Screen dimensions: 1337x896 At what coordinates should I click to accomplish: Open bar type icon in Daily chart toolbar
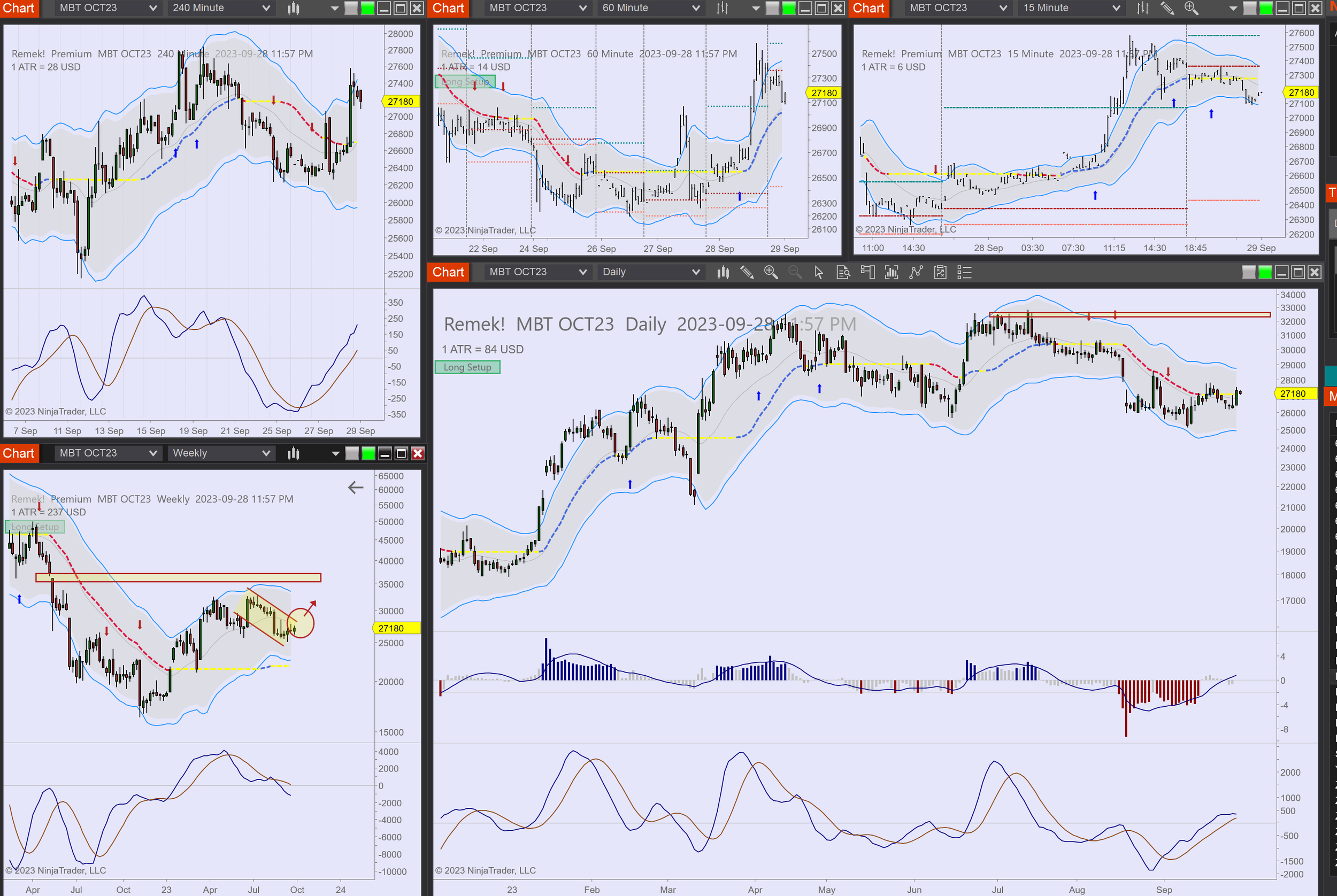tap(723, 272)
